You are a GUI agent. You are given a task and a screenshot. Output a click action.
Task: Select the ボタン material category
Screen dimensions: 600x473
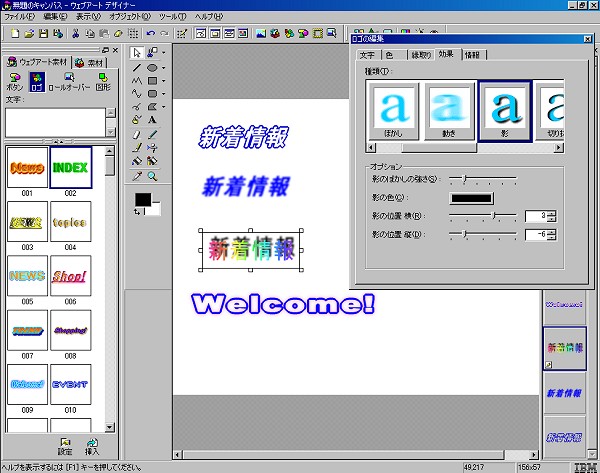pyautogui.click(x=15, y=82)
